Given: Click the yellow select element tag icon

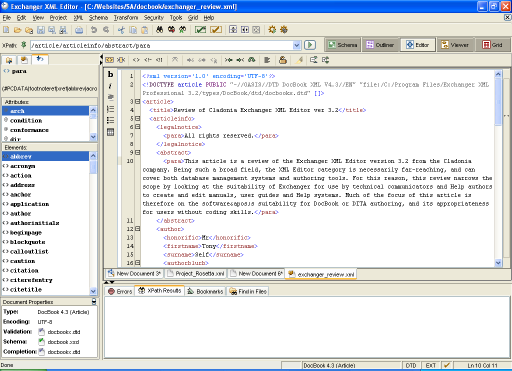Looking at the screenshot, I should (109, 60).
